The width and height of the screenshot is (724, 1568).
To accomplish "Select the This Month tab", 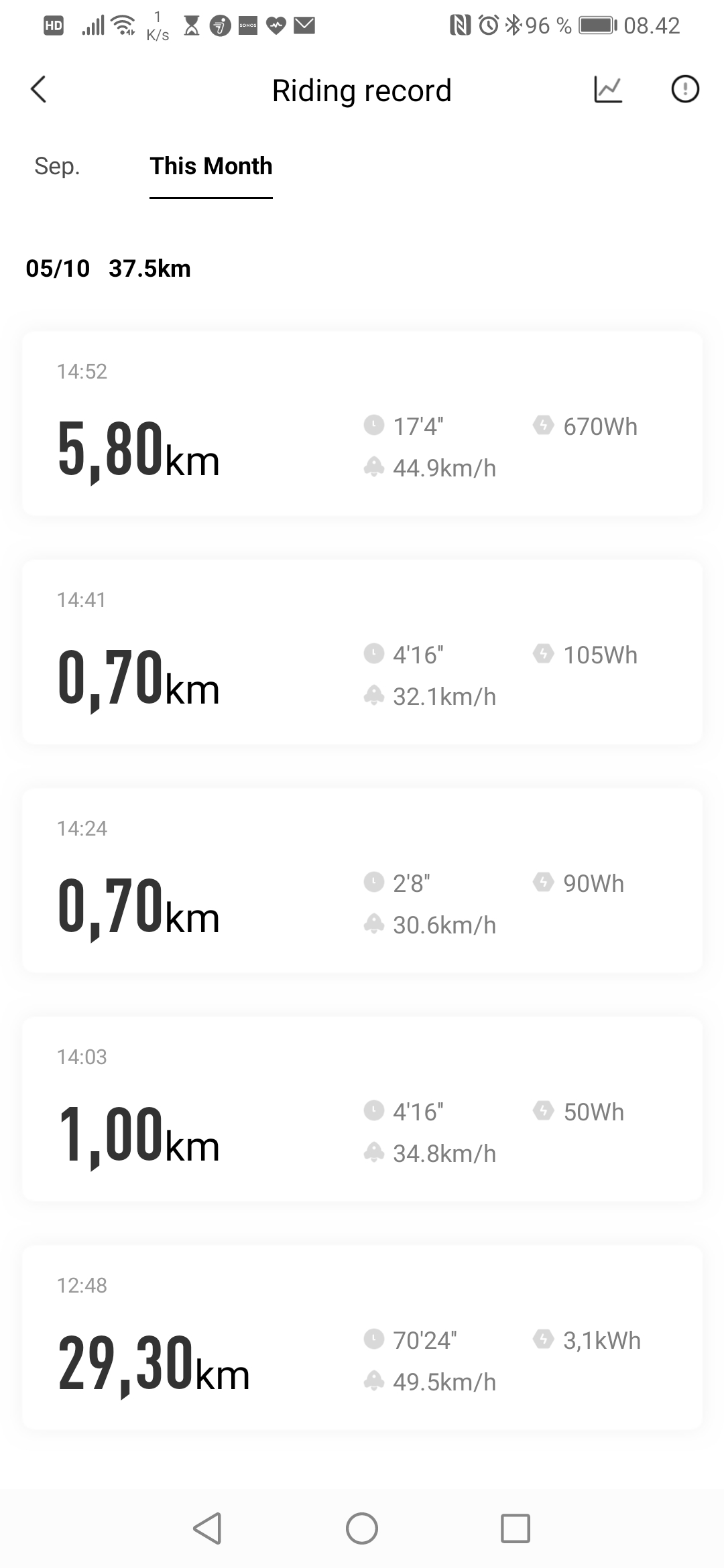I will click(211, 166).
